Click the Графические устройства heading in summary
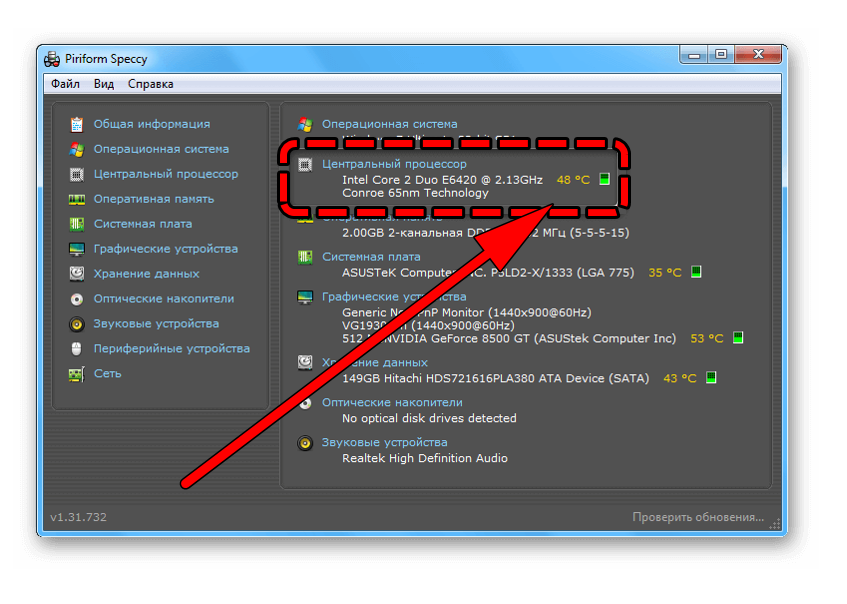The width and height of the screenshot is (847, 604). pos(394,297)
